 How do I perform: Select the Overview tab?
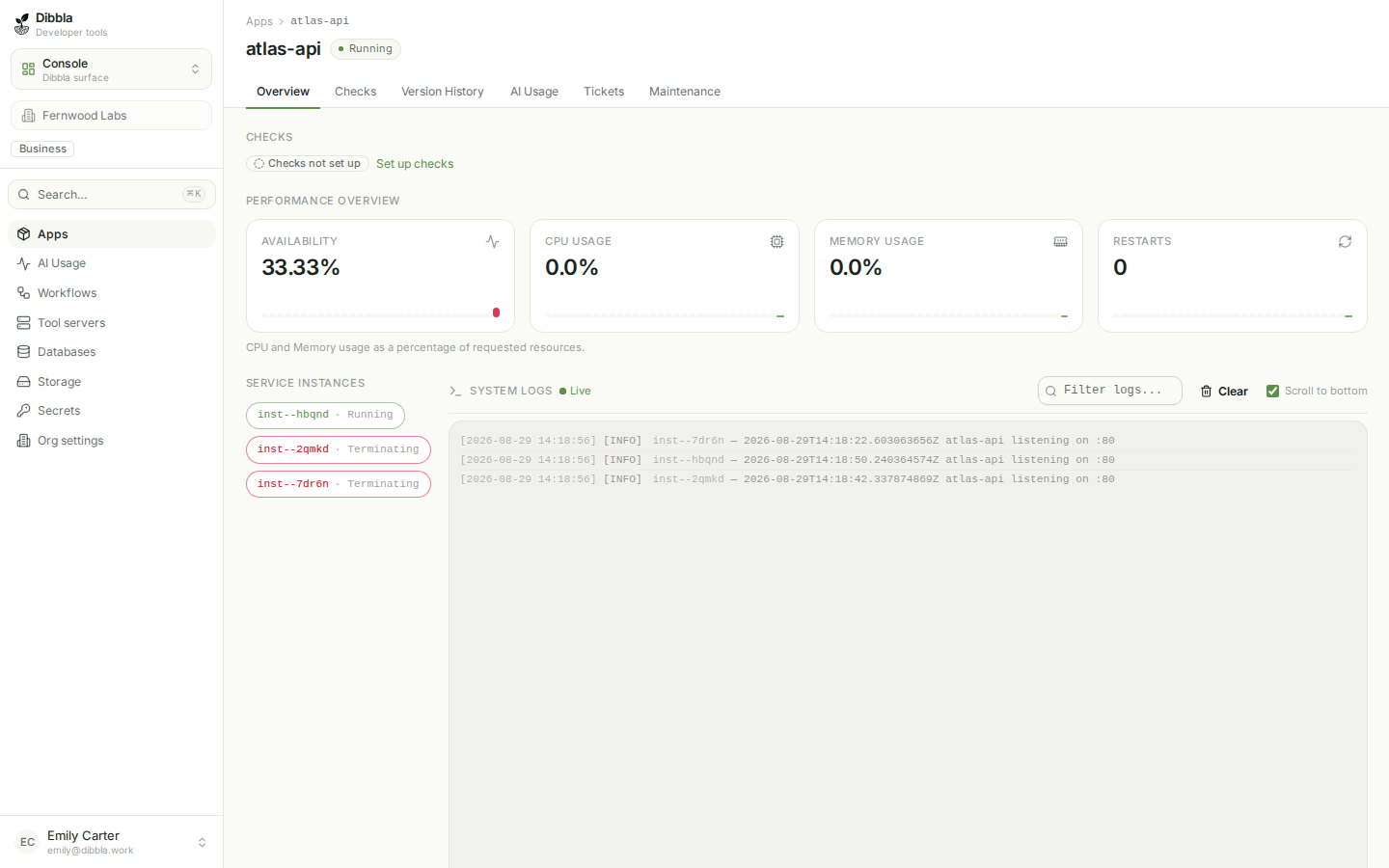[x=283, y=92]
